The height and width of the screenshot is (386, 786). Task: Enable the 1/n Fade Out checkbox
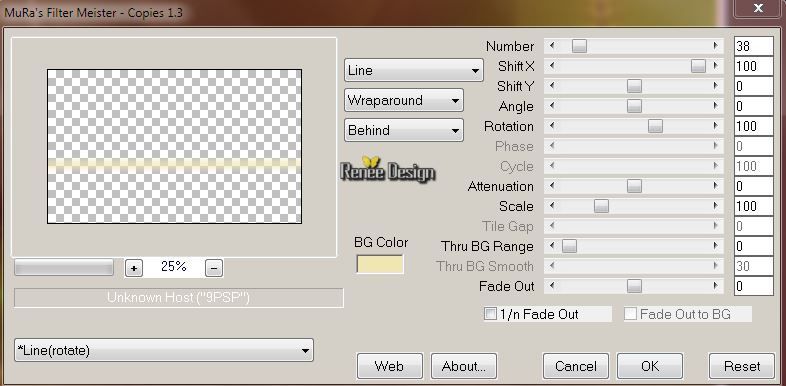click(x=490, y=314)
